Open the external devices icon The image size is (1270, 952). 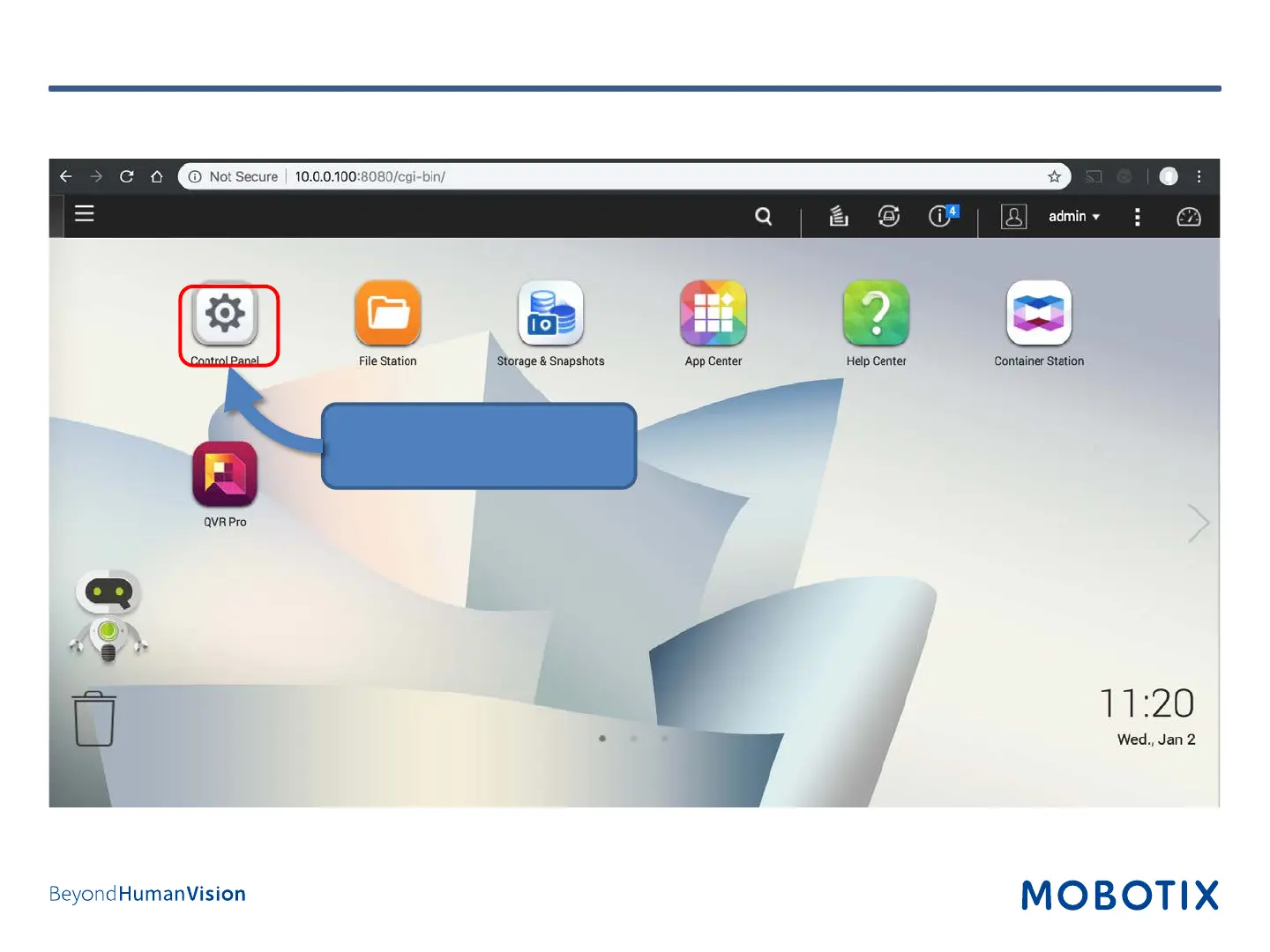click(889, 216)
